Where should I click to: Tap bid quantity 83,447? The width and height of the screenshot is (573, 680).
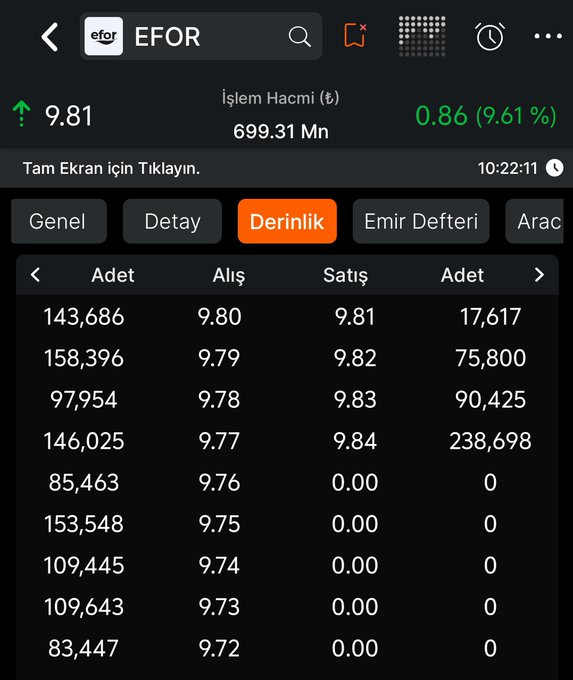tap(83, 648)
